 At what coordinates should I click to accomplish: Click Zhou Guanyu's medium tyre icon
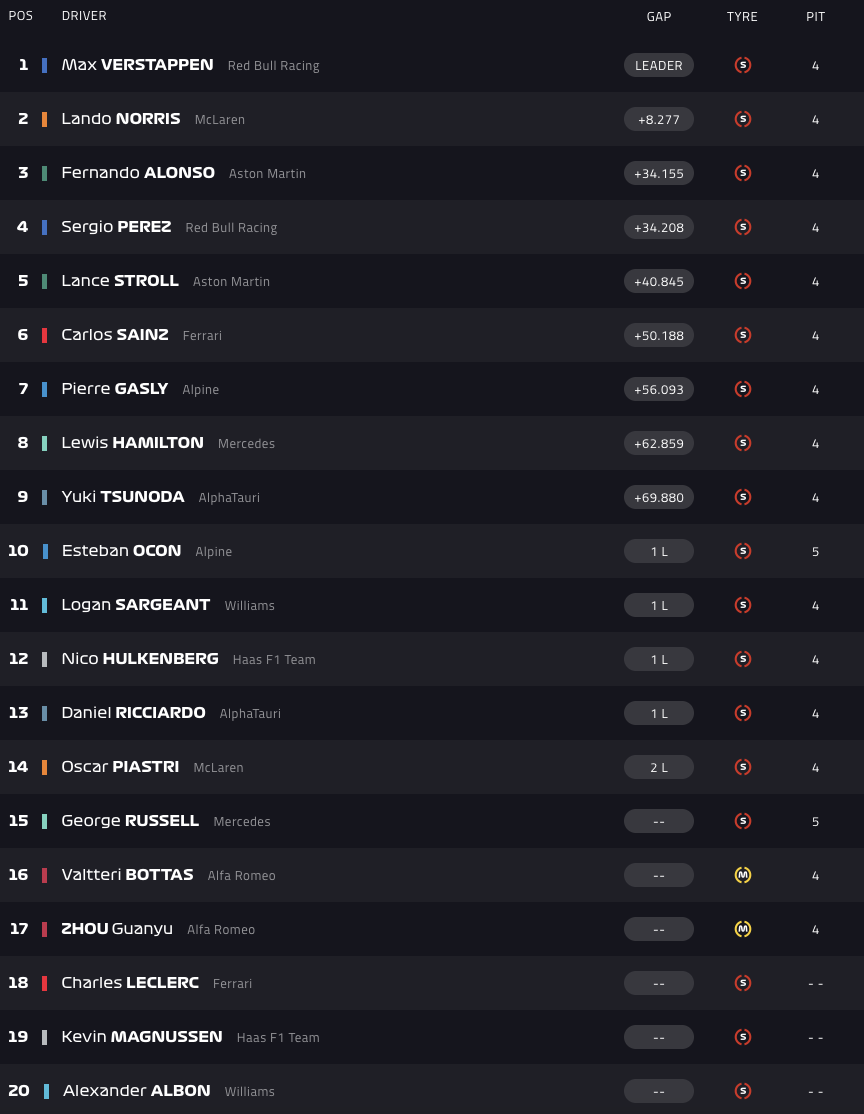[x=742, y=929]
